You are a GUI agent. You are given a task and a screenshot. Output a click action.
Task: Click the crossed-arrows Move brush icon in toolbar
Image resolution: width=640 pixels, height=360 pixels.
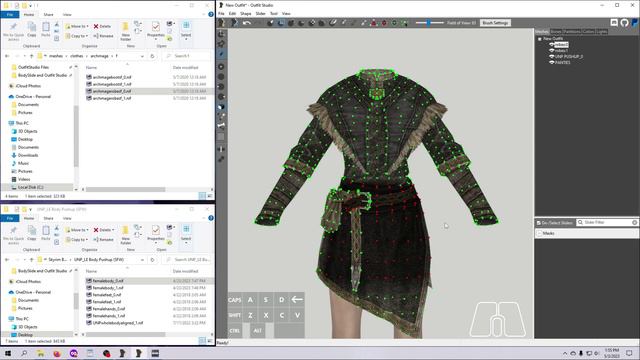click(312, 23)
